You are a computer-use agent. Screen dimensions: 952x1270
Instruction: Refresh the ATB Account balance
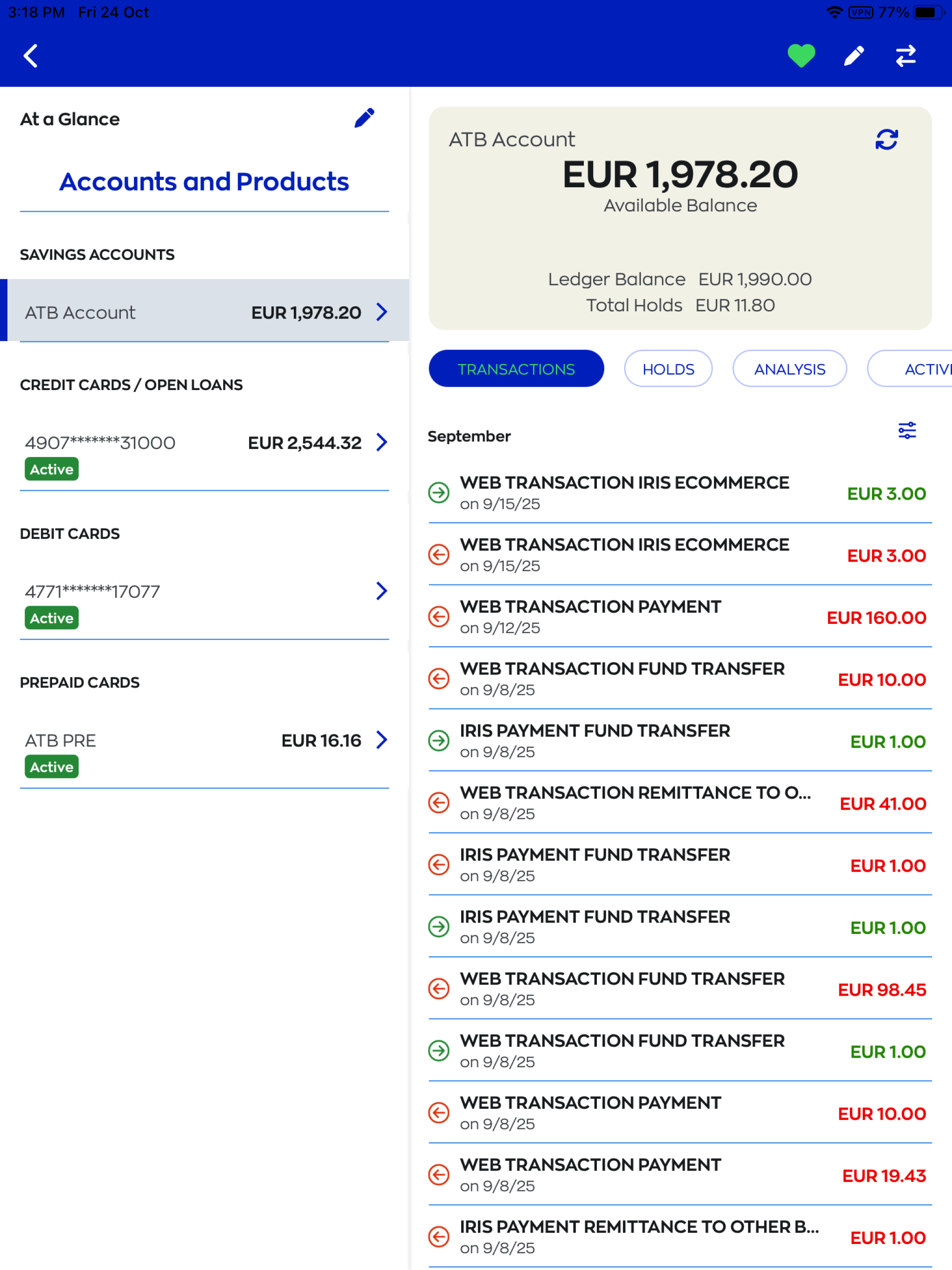pos(886,139)
